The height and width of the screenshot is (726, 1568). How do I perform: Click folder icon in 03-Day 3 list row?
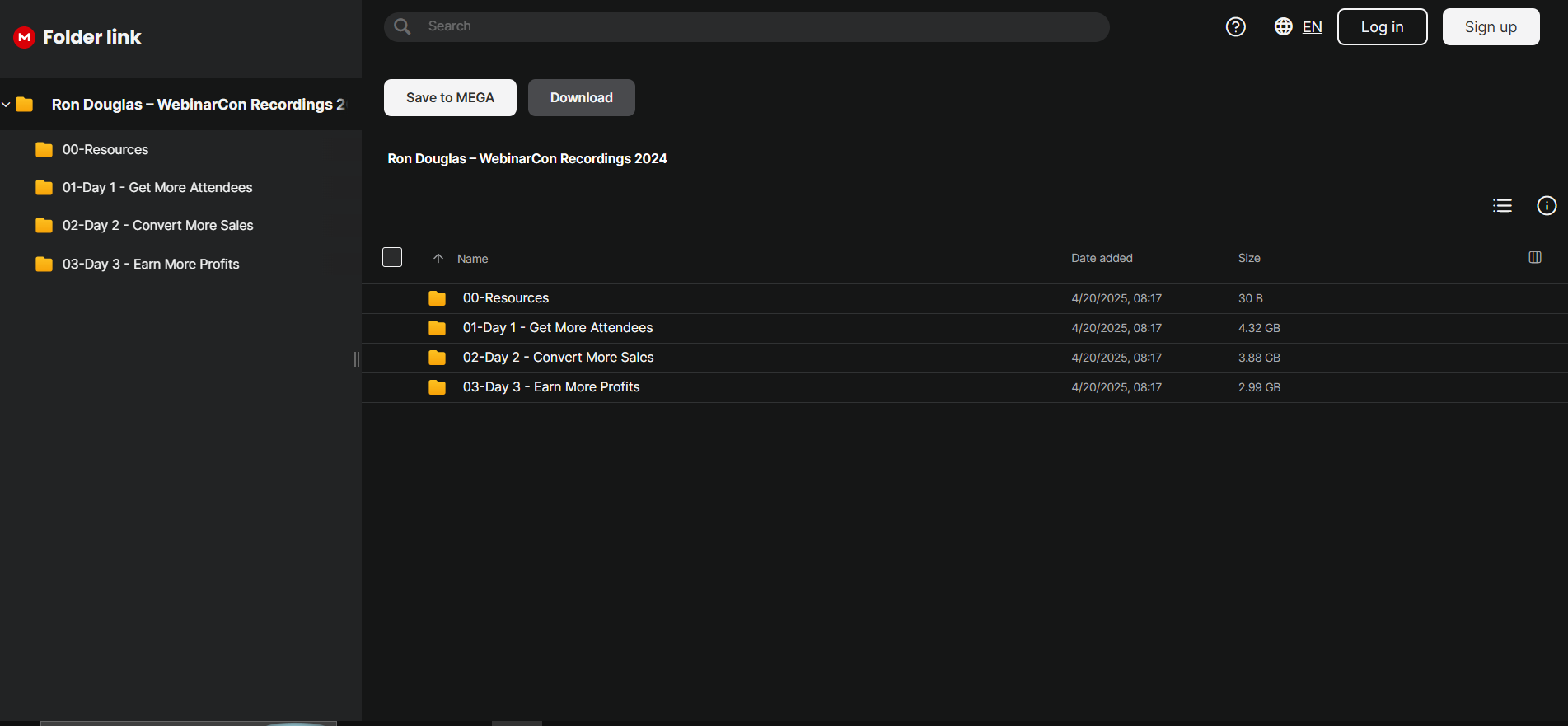(x=438, y=387)
